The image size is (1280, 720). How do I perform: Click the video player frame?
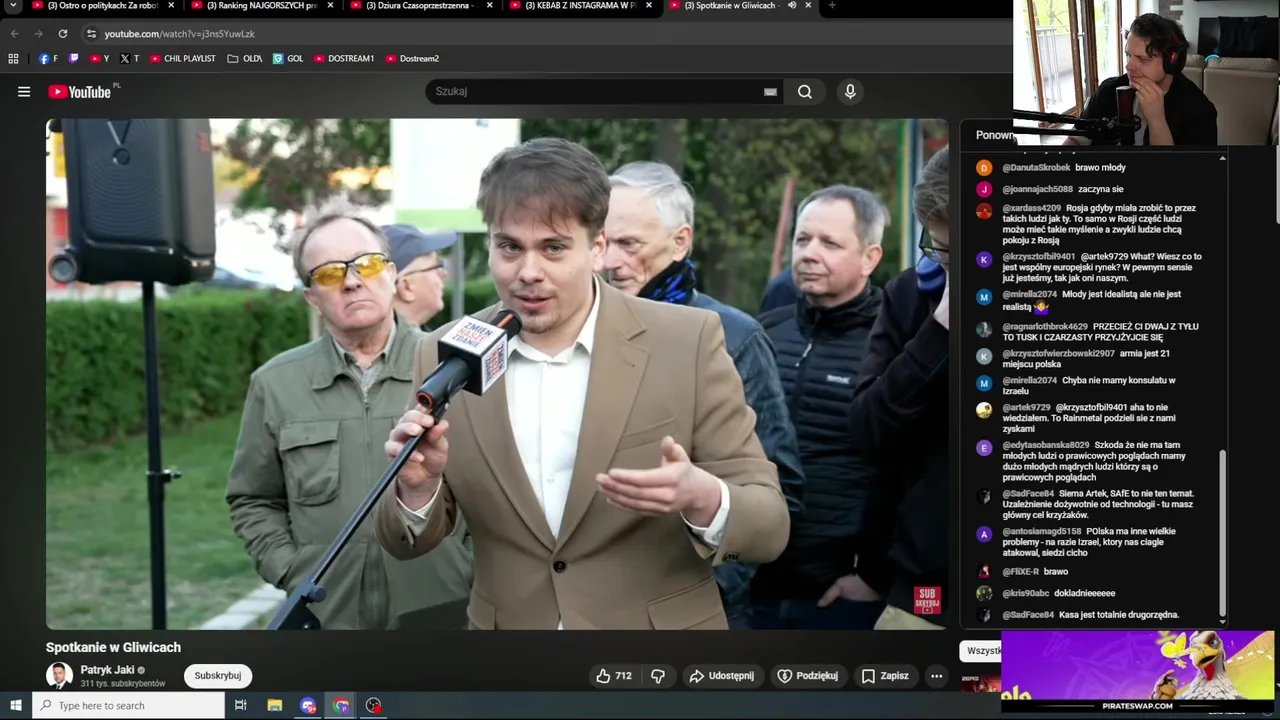click(497, 374)
